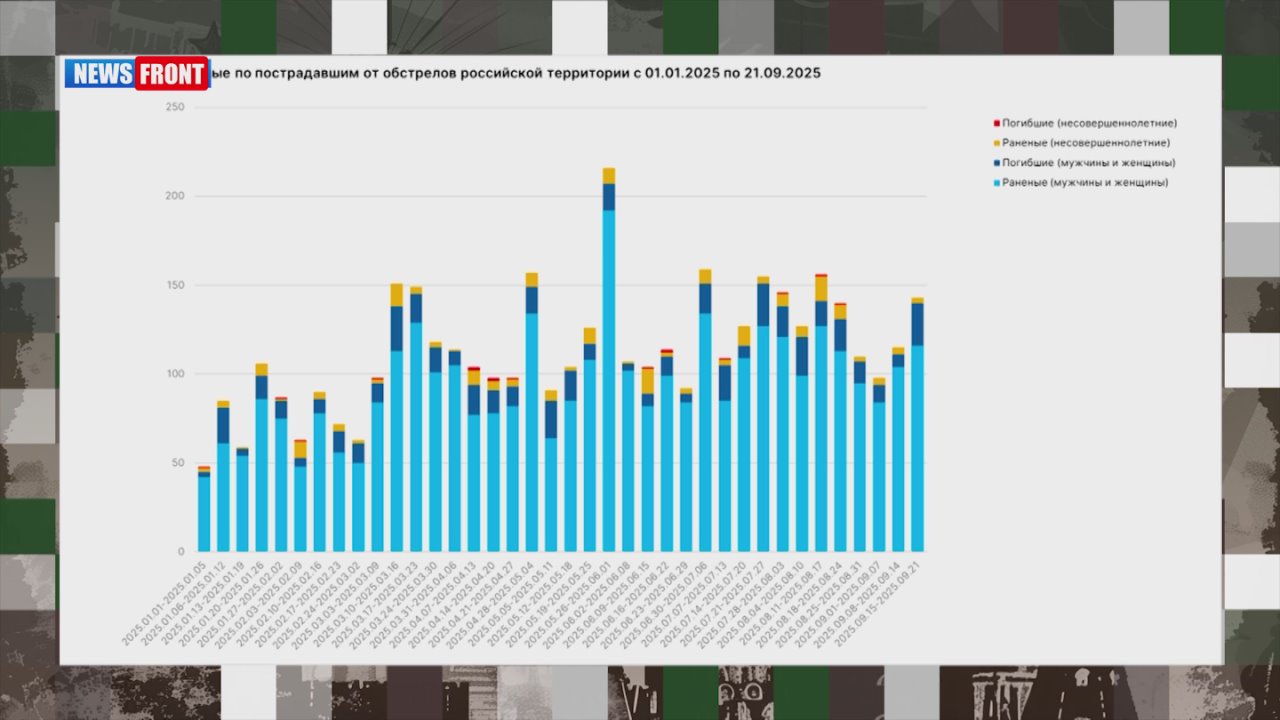
Task: Click the 250 label on the vertical axis
Action: pos(175,107)
